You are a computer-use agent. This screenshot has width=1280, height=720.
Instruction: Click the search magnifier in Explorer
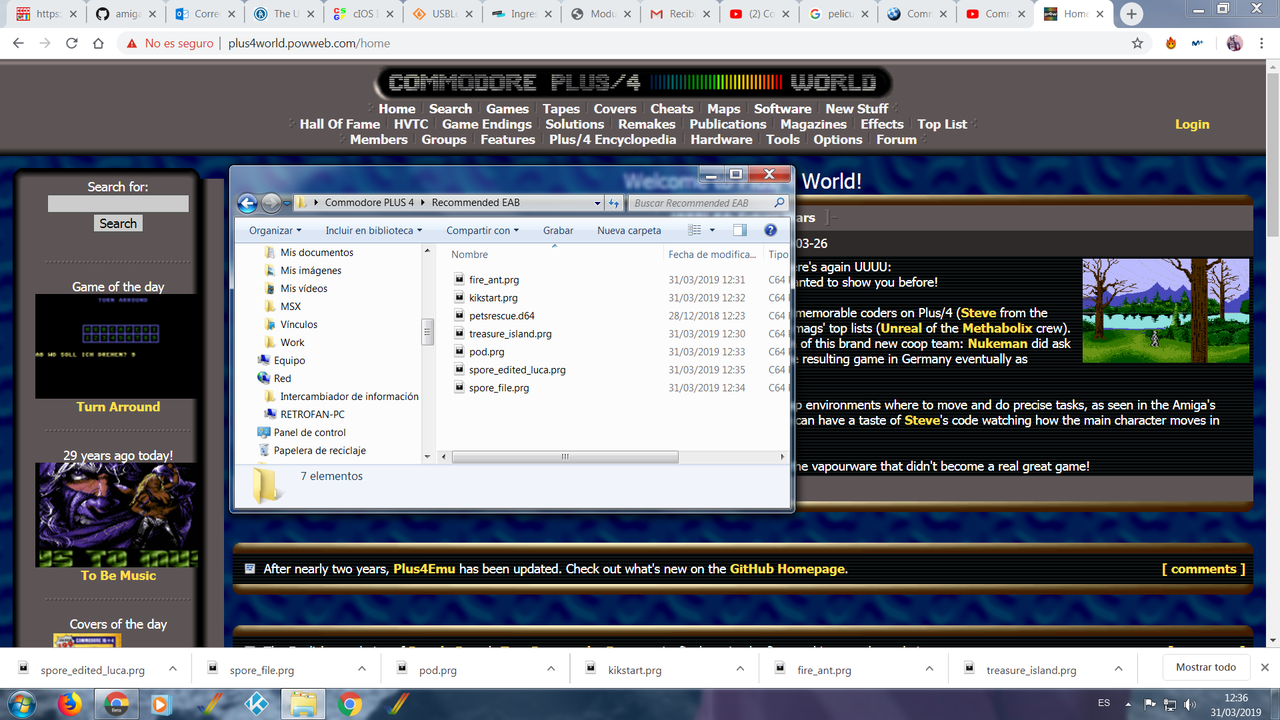point(779,203)
